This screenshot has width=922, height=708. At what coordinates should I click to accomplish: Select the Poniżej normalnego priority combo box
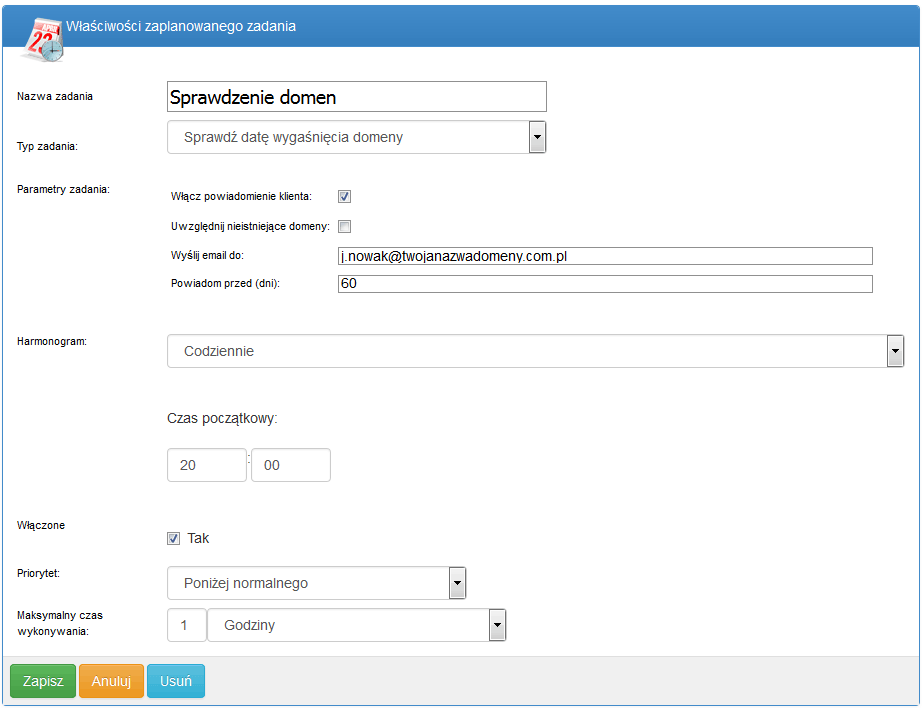point(316,583)
